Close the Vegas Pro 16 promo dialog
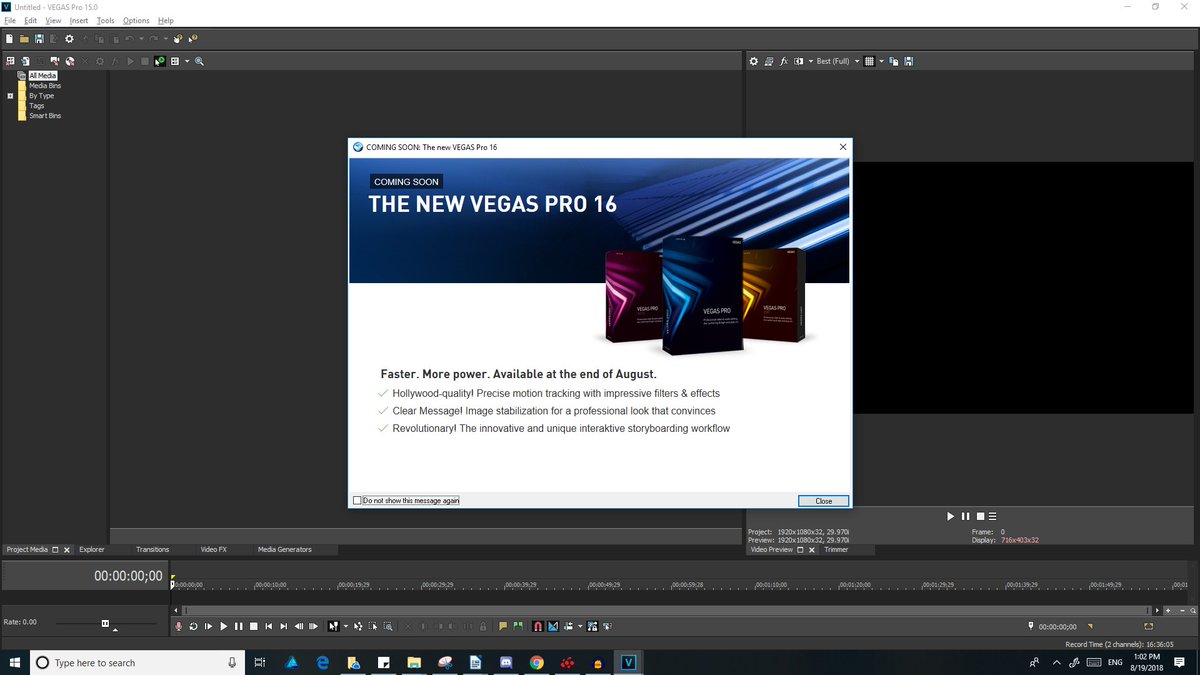Viewport: 1200px width, 675px height. pos(823,500)
